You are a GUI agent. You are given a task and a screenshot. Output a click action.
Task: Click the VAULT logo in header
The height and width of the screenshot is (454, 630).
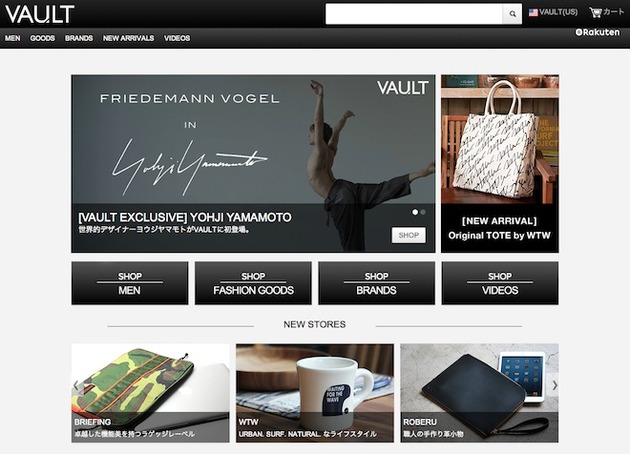point(40,14)
